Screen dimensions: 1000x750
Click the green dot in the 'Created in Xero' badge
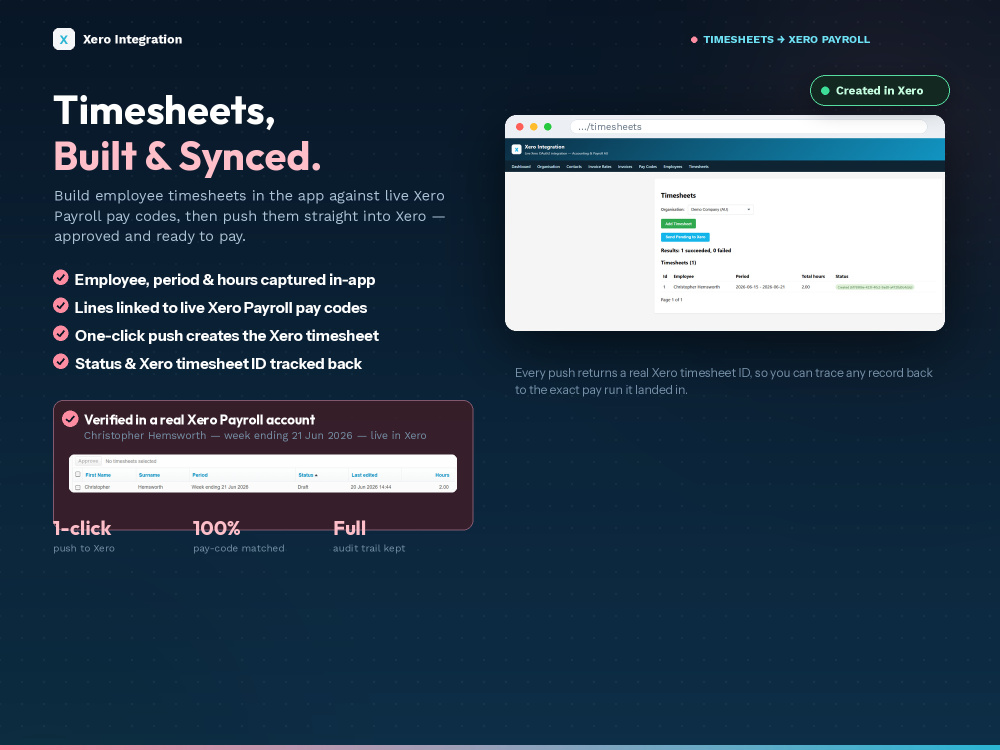pos(825,91)
